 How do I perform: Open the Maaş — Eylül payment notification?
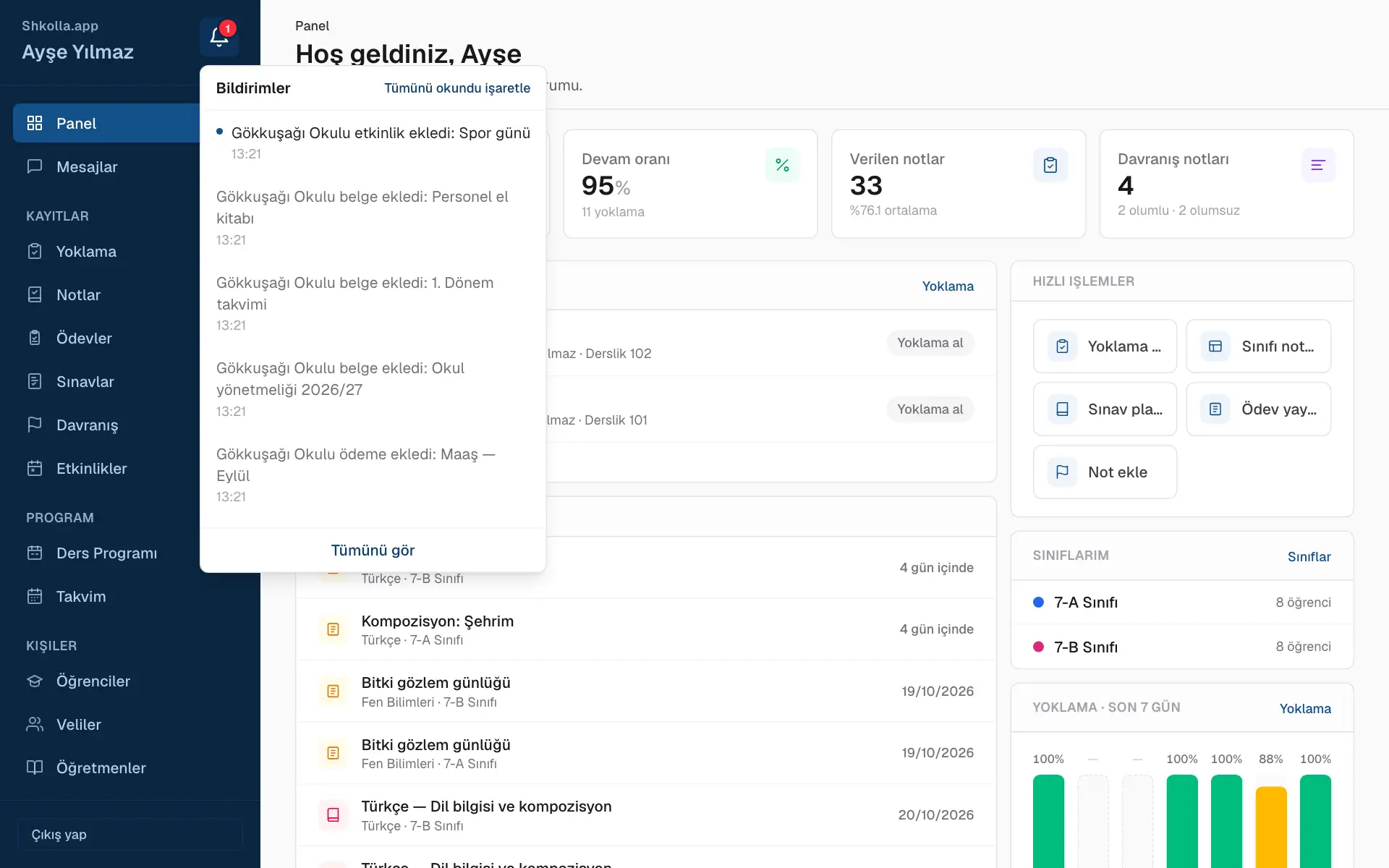pyautogui.click(x=373, y=475)
